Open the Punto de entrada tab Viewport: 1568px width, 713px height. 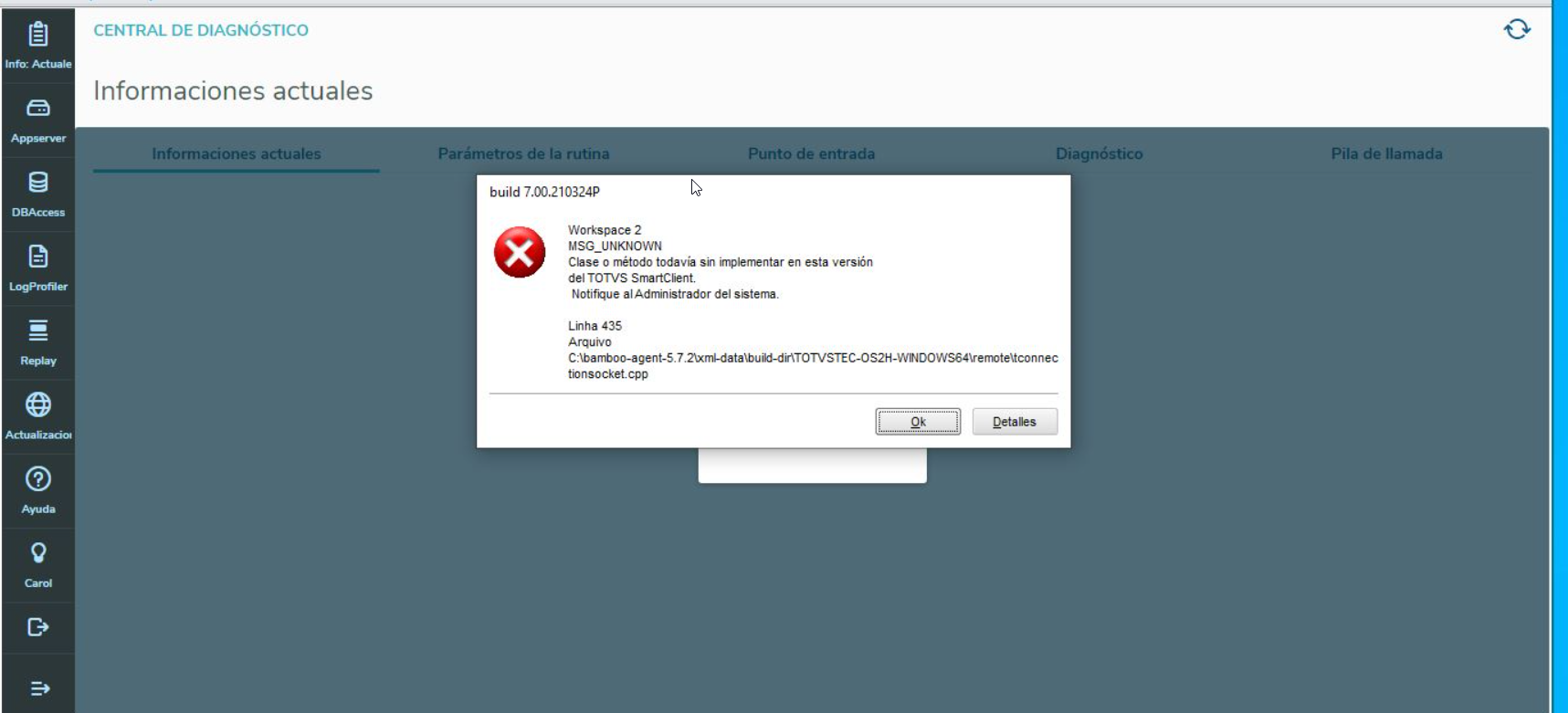pos(811,153)
